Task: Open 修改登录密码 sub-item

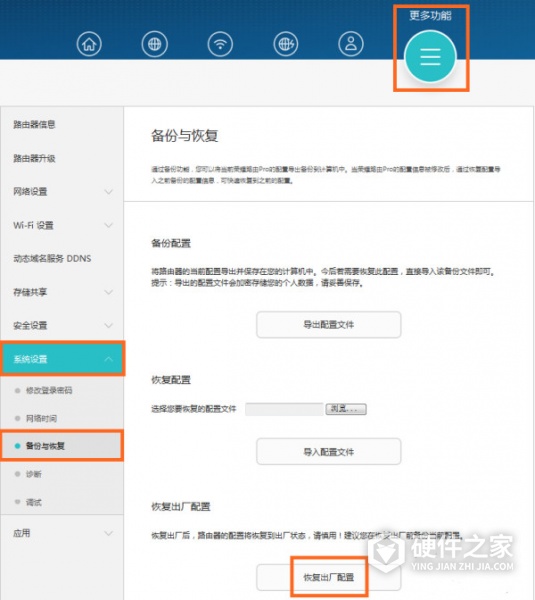Action: click(49, 390)
